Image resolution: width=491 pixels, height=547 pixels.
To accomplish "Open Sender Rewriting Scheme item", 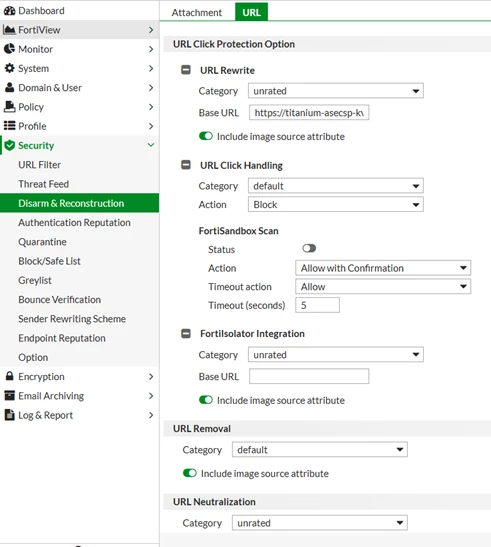I will point(72,319).
